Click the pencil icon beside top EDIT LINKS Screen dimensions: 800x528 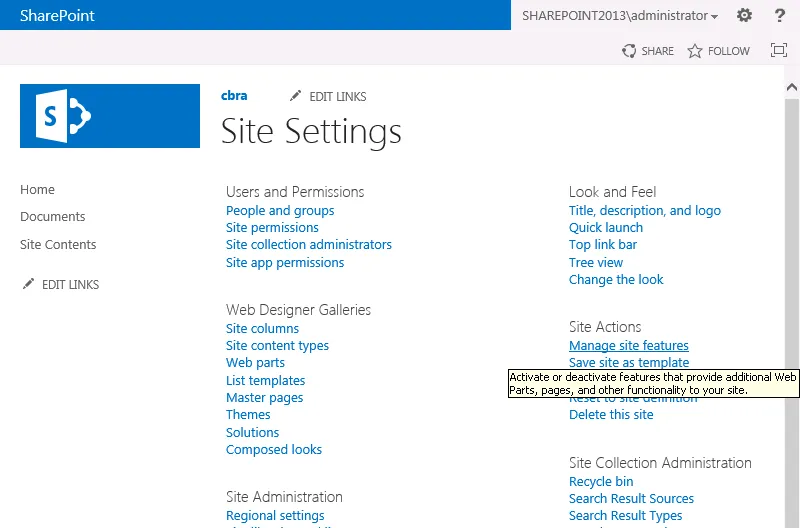point(295,95)
